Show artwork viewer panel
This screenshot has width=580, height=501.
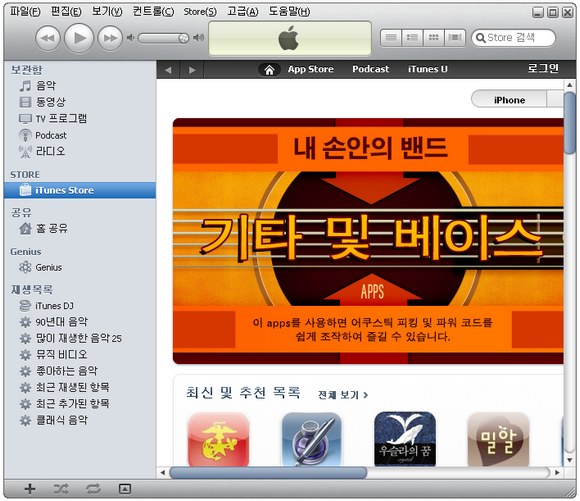click(x=125, y=489)
